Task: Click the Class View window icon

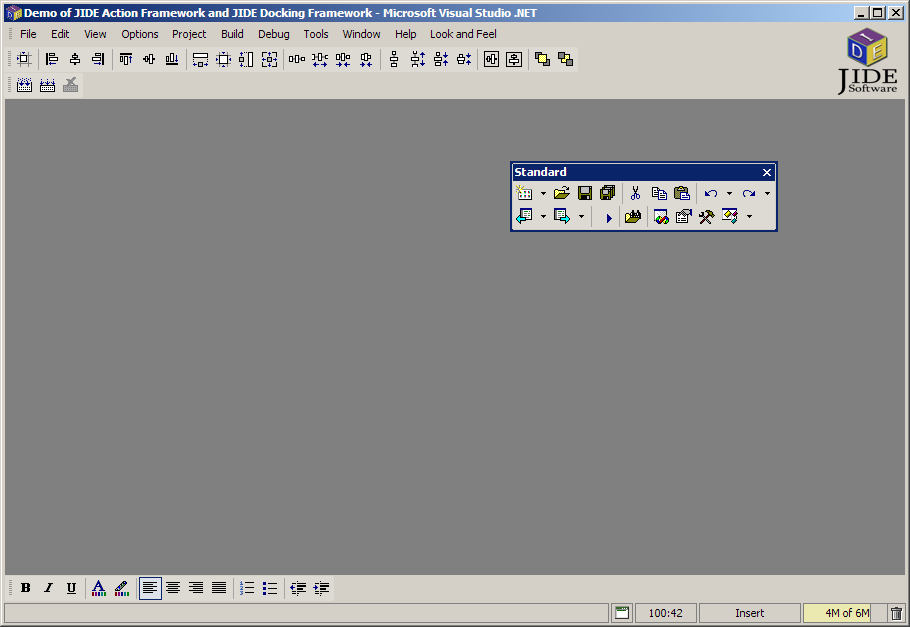Action: tap(730, 217)
